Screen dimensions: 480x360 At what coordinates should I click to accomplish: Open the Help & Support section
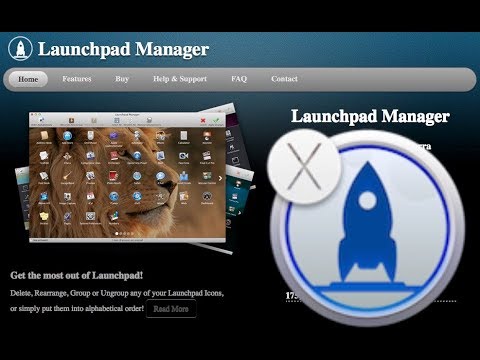[180, 79]
